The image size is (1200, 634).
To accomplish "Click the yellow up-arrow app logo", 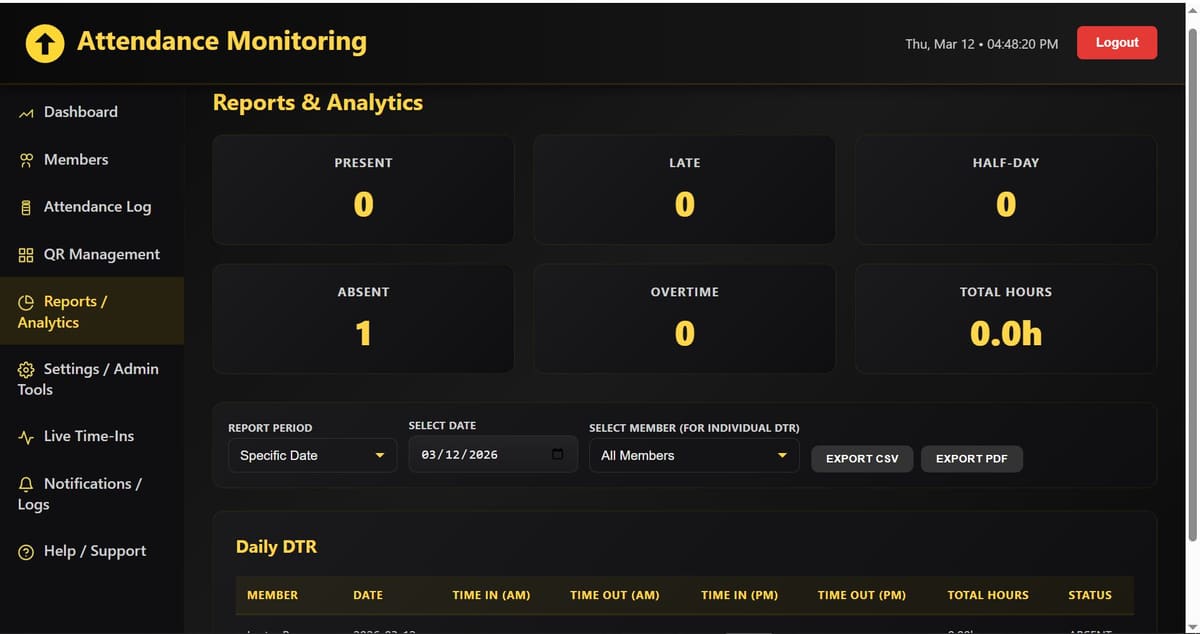I will pyautogui.click(x=45, y=43).
